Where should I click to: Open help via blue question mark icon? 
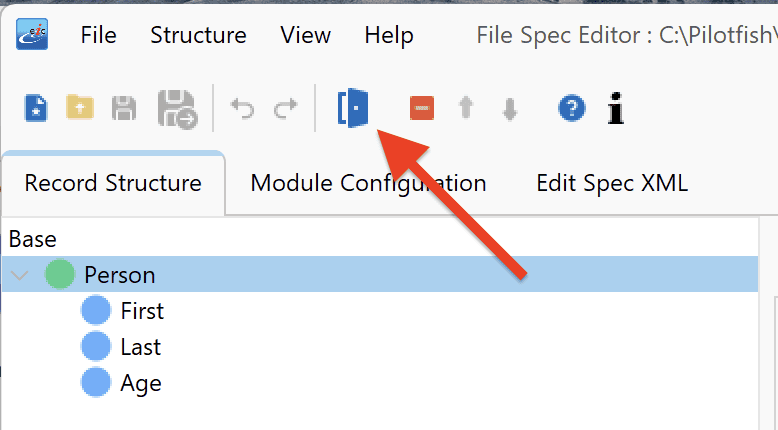coord(572,108)
